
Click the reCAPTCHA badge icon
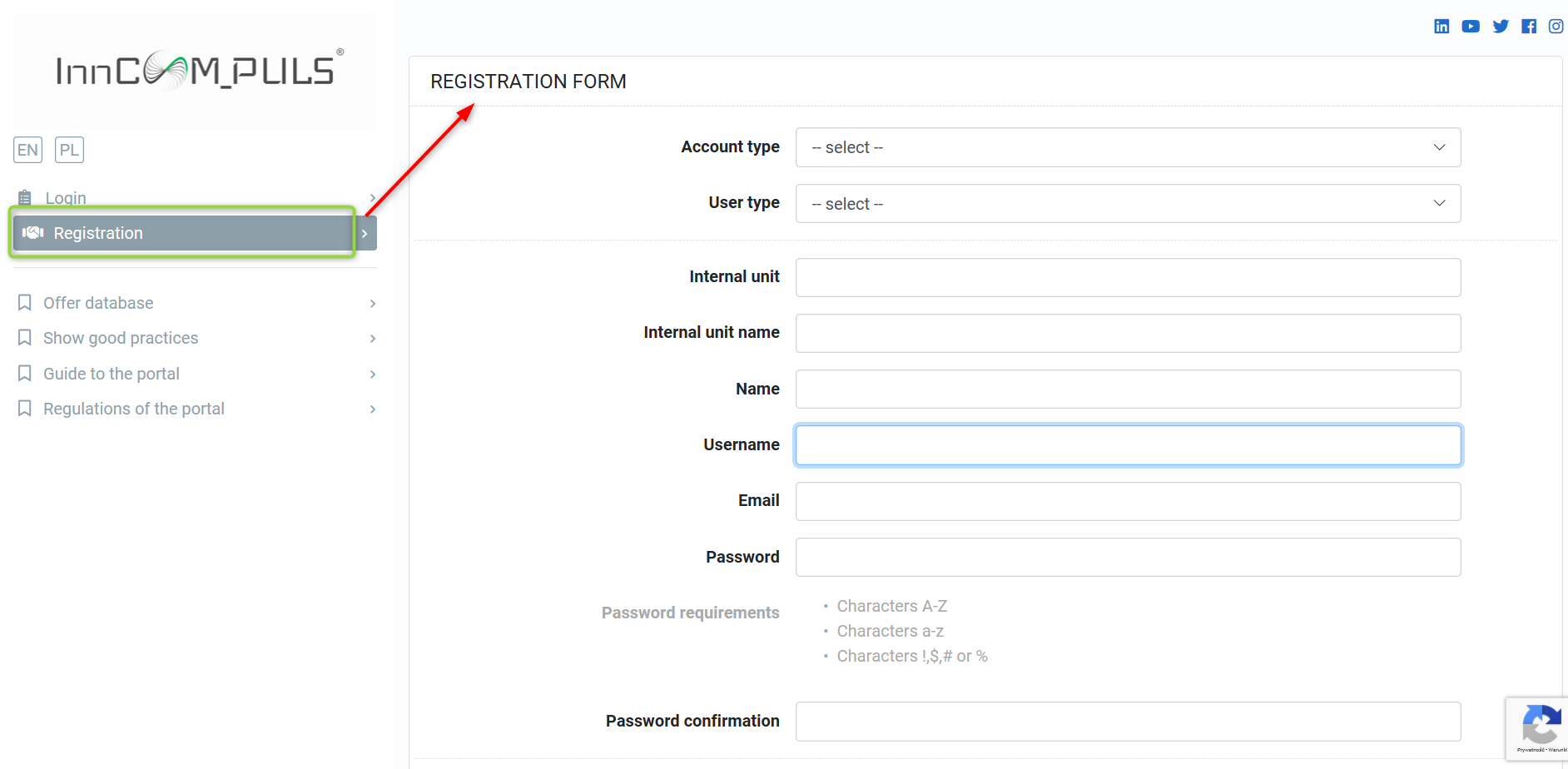point(1541,725)
